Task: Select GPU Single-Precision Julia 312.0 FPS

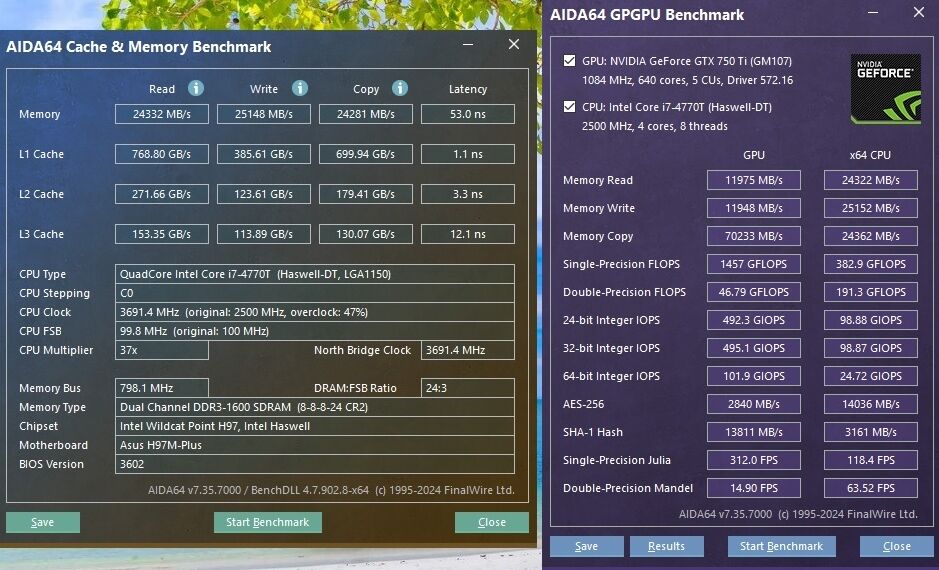Action: coord(753,460)
